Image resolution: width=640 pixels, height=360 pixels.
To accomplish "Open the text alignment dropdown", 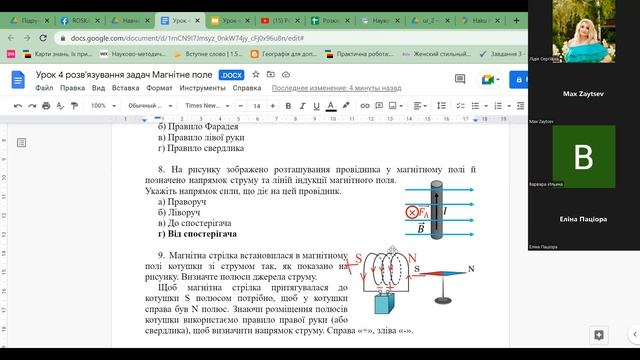I will [x=420, y=106].
